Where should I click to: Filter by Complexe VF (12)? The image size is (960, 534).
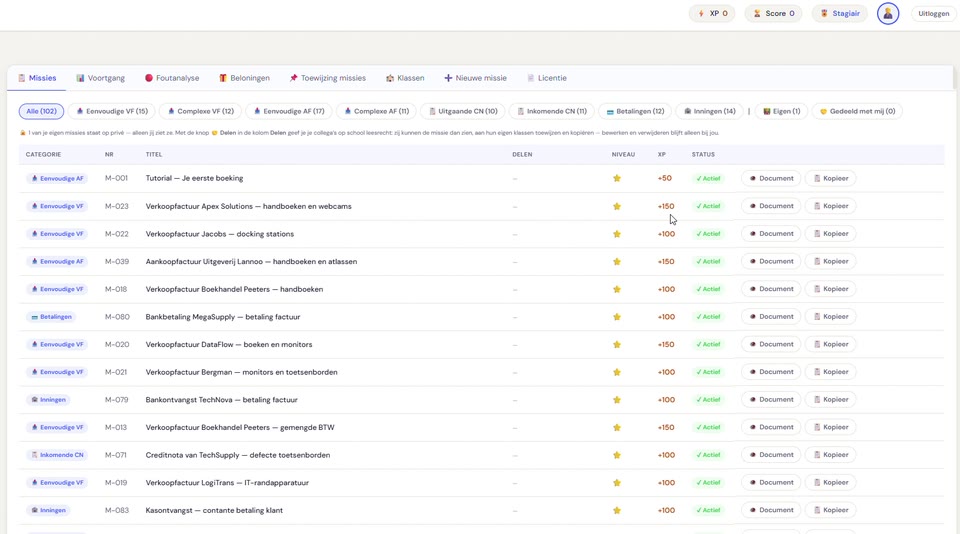coord(200,111)
